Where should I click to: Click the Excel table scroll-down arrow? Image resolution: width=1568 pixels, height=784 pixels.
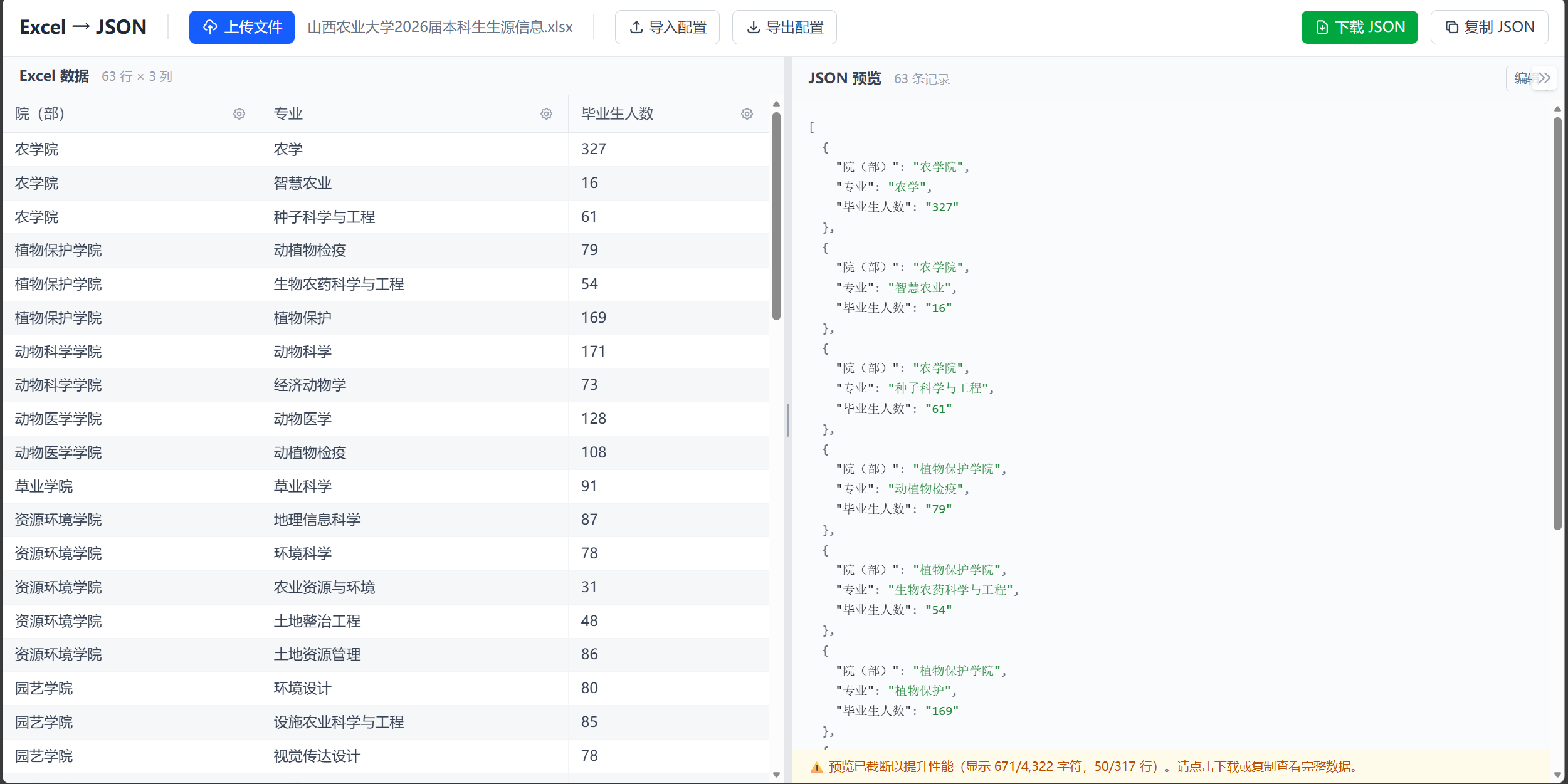coord(776,775)
